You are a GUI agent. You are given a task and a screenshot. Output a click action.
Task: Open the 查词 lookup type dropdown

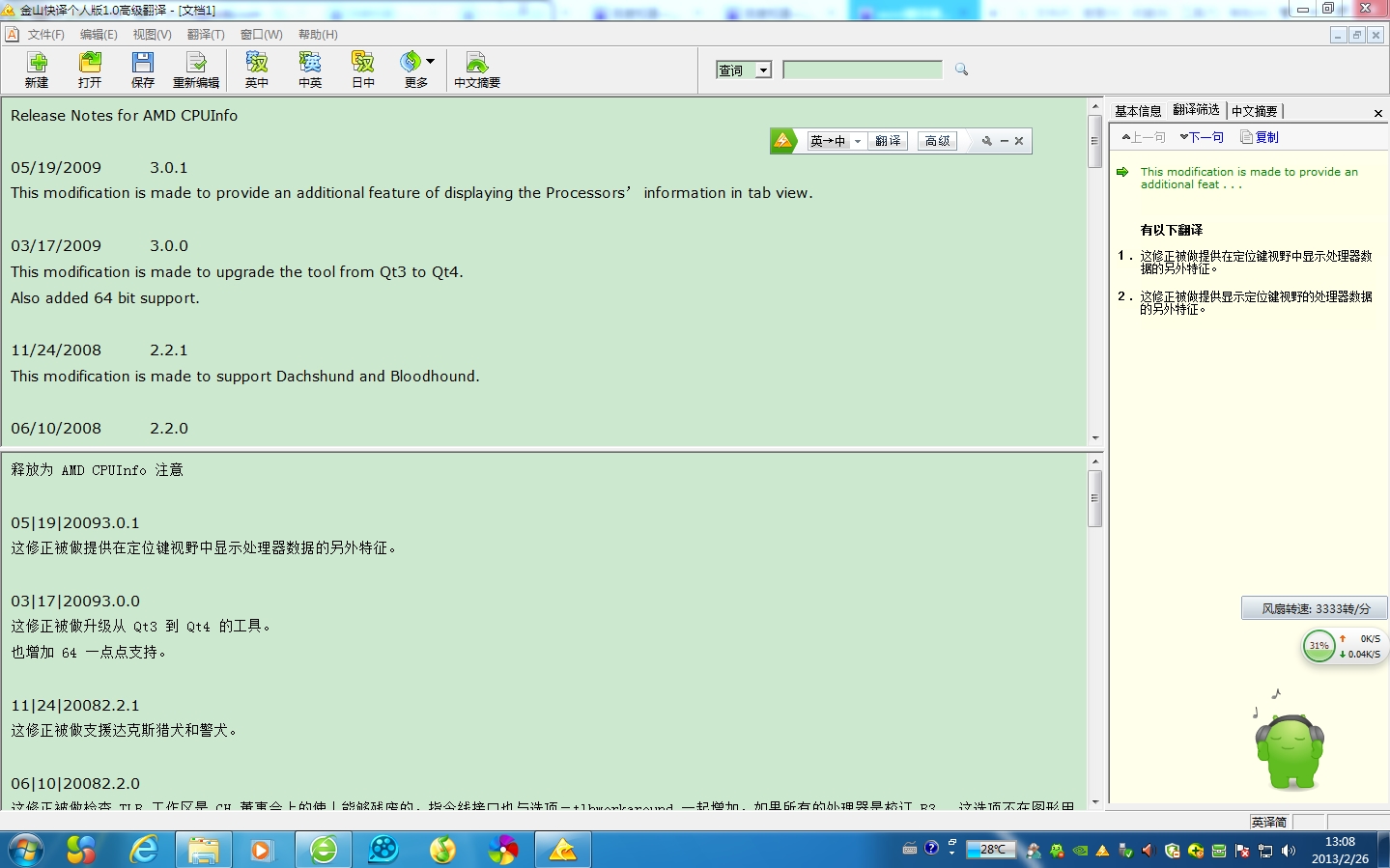pos(763,70)
